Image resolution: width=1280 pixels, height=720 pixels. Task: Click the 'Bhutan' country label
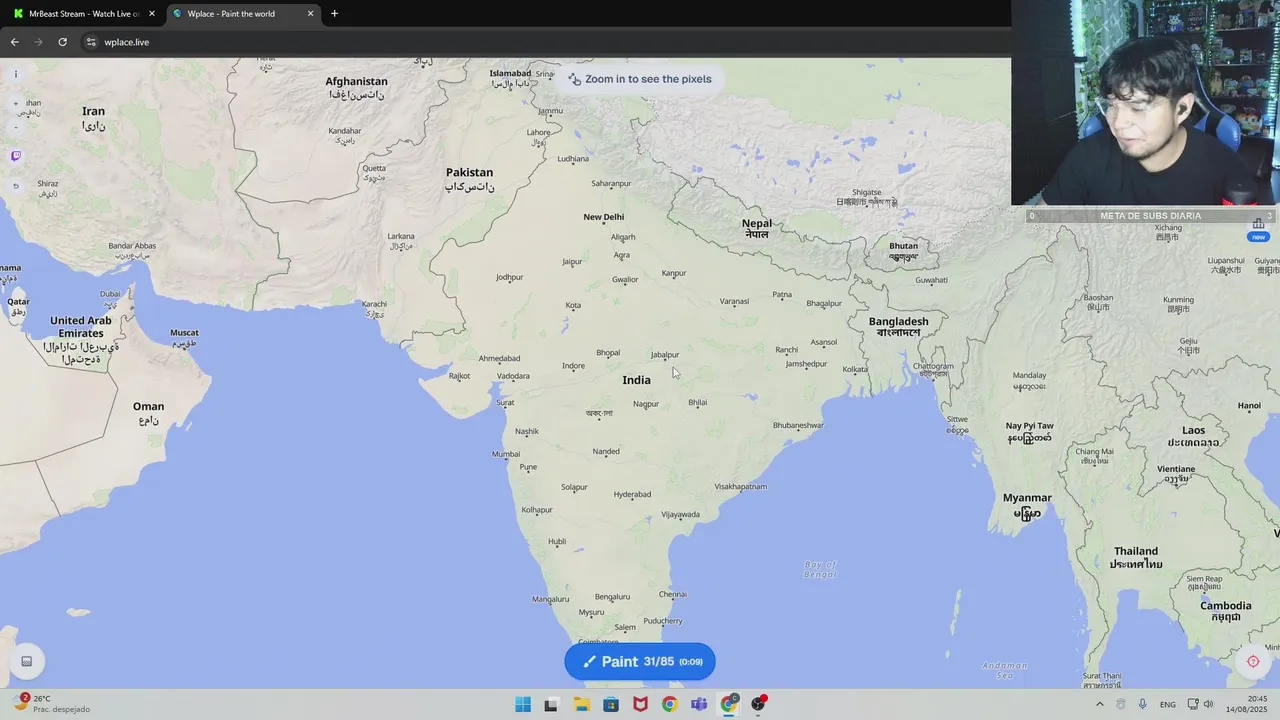(x=903, y=246)
